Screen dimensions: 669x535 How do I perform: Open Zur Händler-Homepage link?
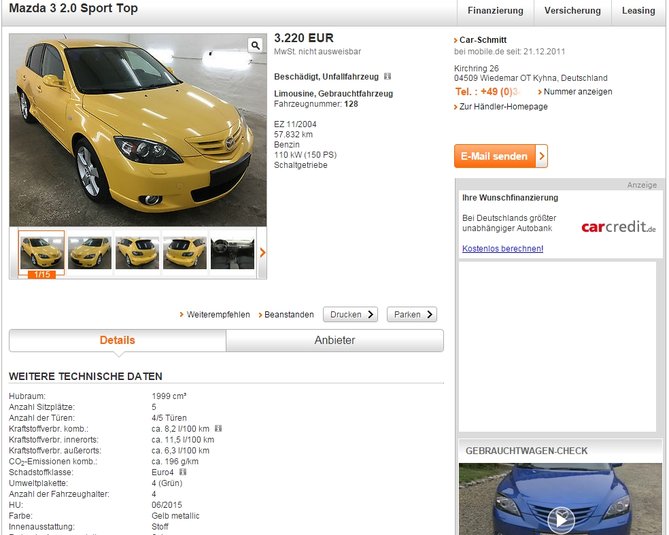[503, 107]
